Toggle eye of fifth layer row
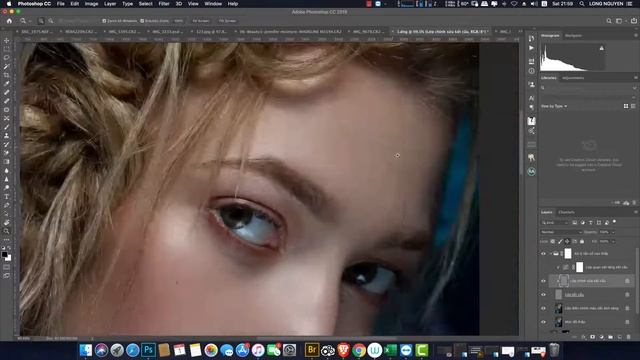The width and height of the screenshot is (640, 360). tap(543, 308)
